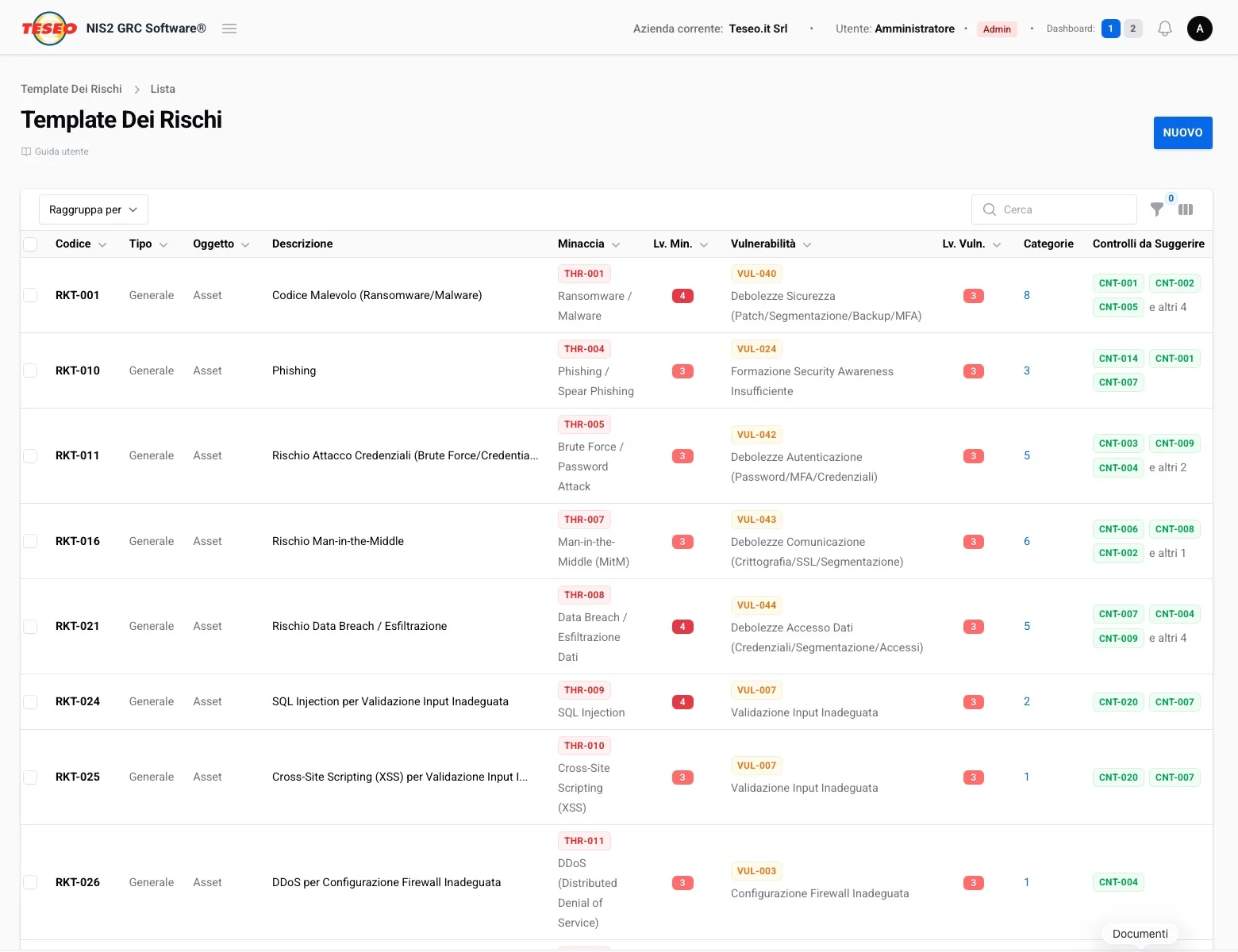The height and width of the screenshot is (952, 1238).
Task: Click the Admin role badge
Action: (x=997, y=29)
